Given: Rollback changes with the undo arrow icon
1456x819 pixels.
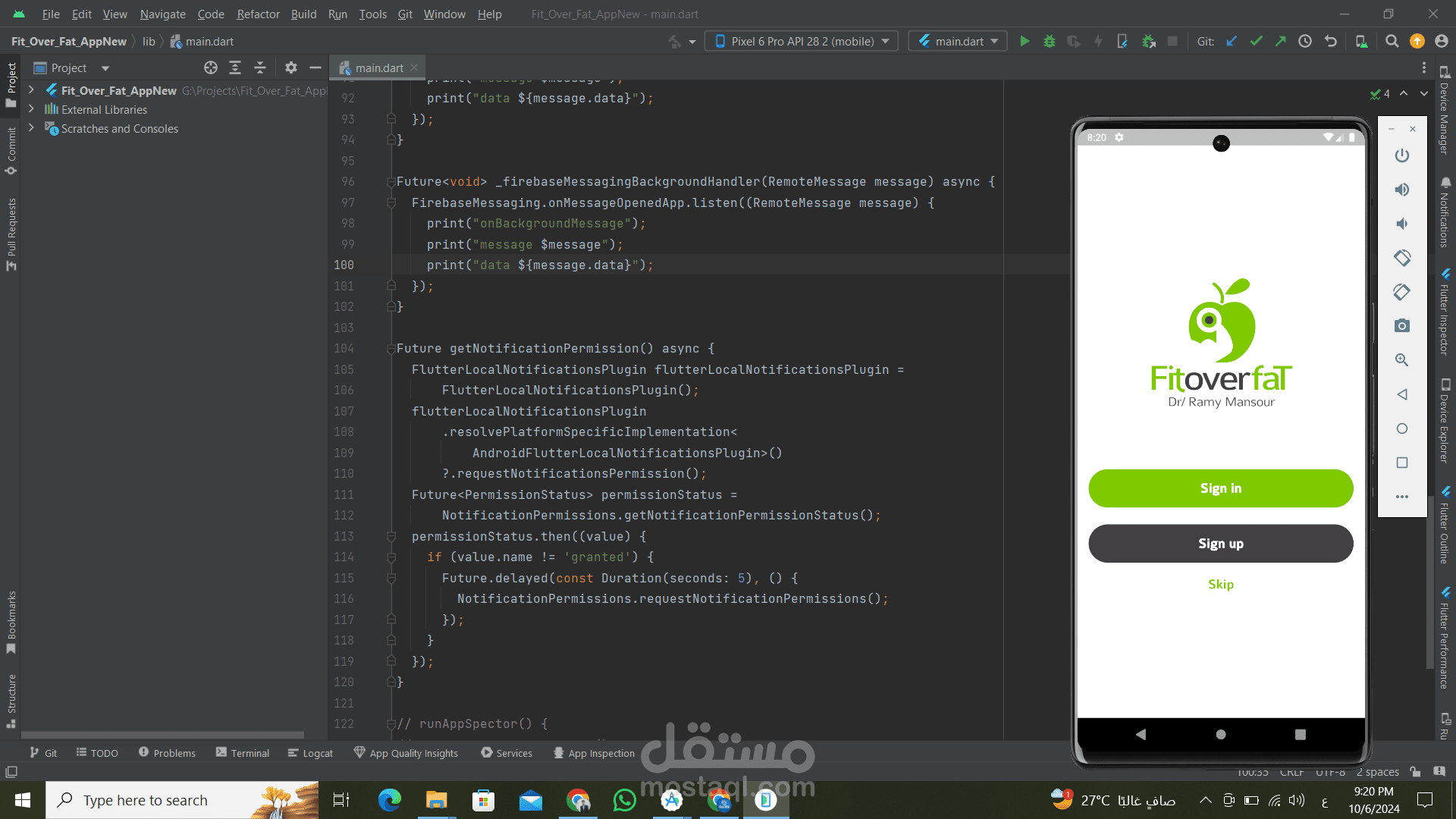Looking at the screenshot, I should pyautogui.click(x=1331, y=42).
